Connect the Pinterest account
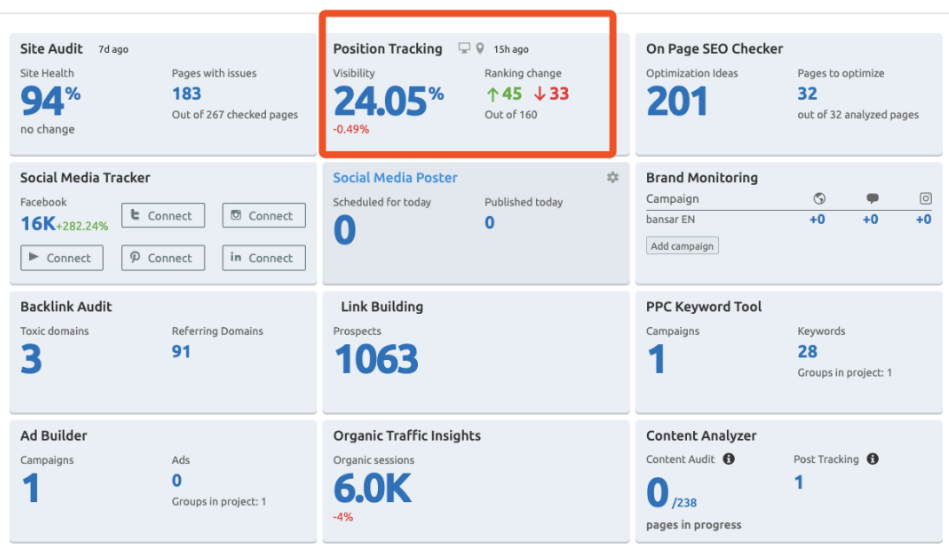The height and width of the screenshot is (552, 949). click(x=163, y=258)
